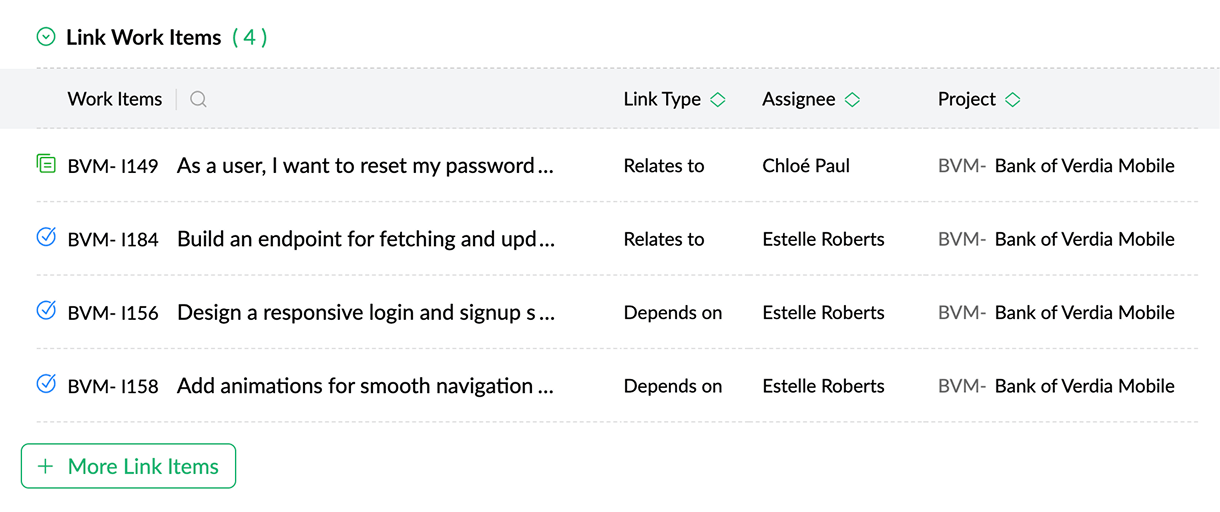Screen dimensions: 1220x512
Task: Click the task checkmark icon for BVM-I184
Action: (x=45, y=237)
